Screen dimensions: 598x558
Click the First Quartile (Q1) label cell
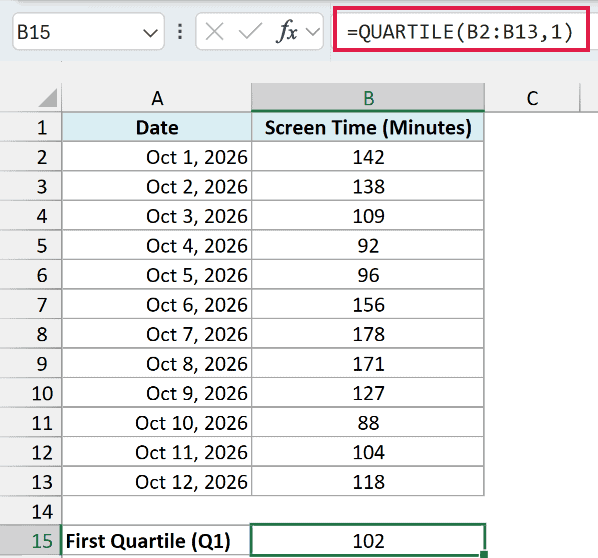coord(156,540)
